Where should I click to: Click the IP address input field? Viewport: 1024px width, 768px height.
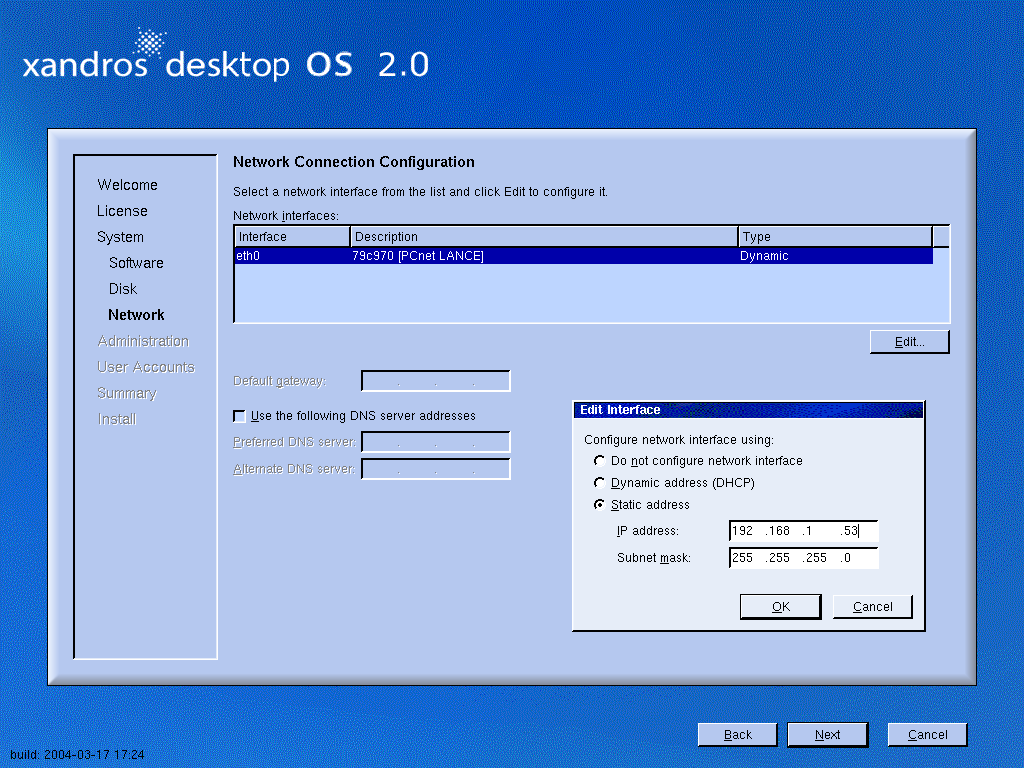[x=803, y=531]
